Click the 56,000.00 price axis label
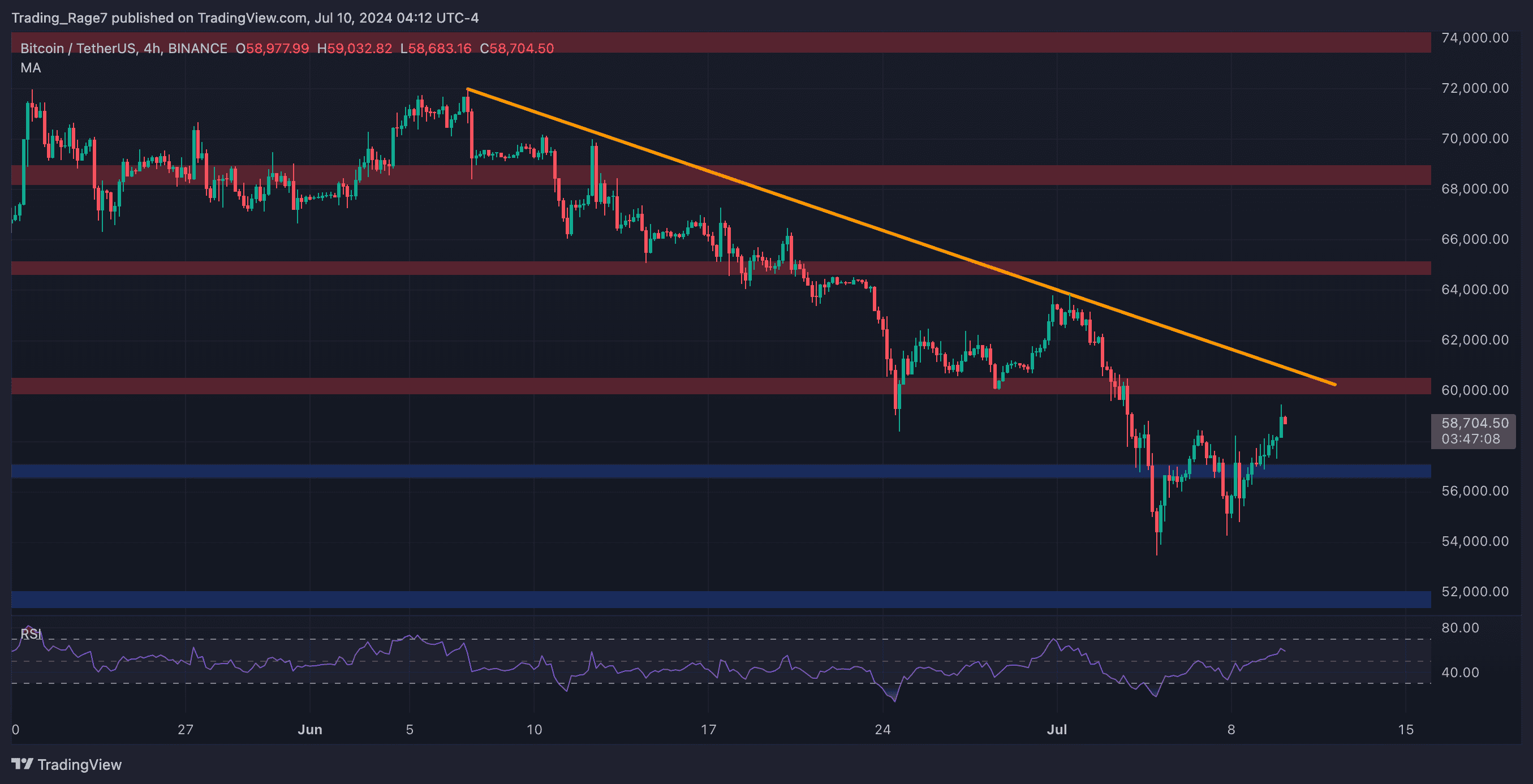Viewport: 1533px width, 784px height. [1475, 490]
